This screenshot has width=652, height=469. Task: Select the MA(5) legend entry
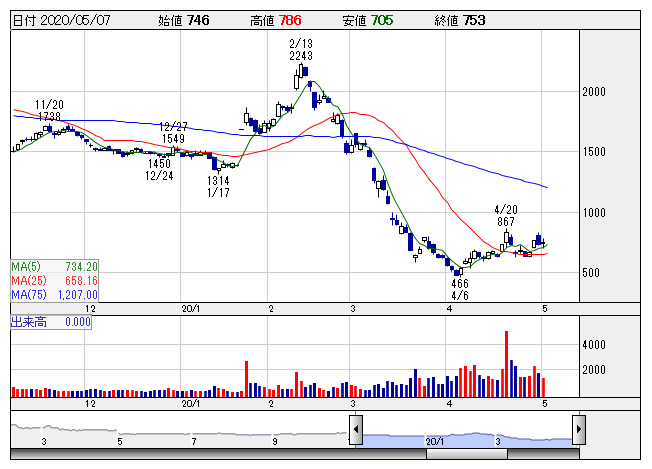tap(55, 267)
